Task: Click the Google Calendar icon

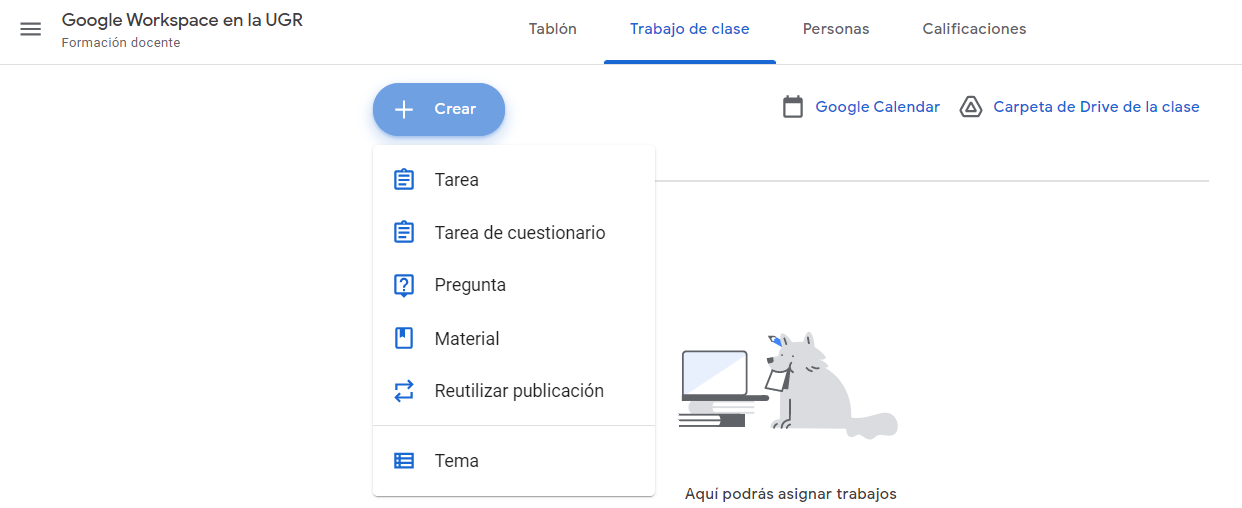Action: click(x=793, y=107)
